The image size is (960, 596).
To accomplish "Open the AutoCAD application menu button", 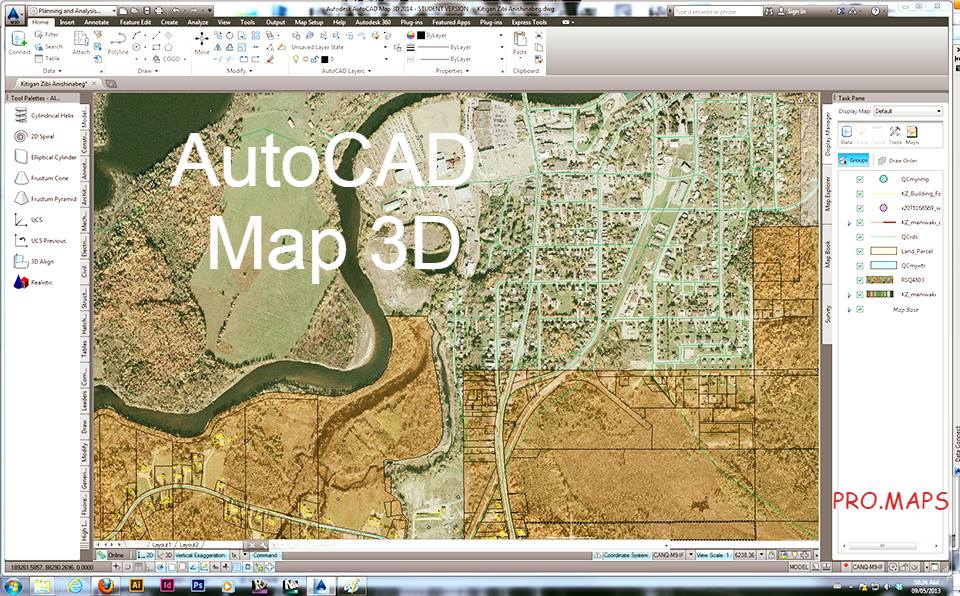I will (15, 15).
